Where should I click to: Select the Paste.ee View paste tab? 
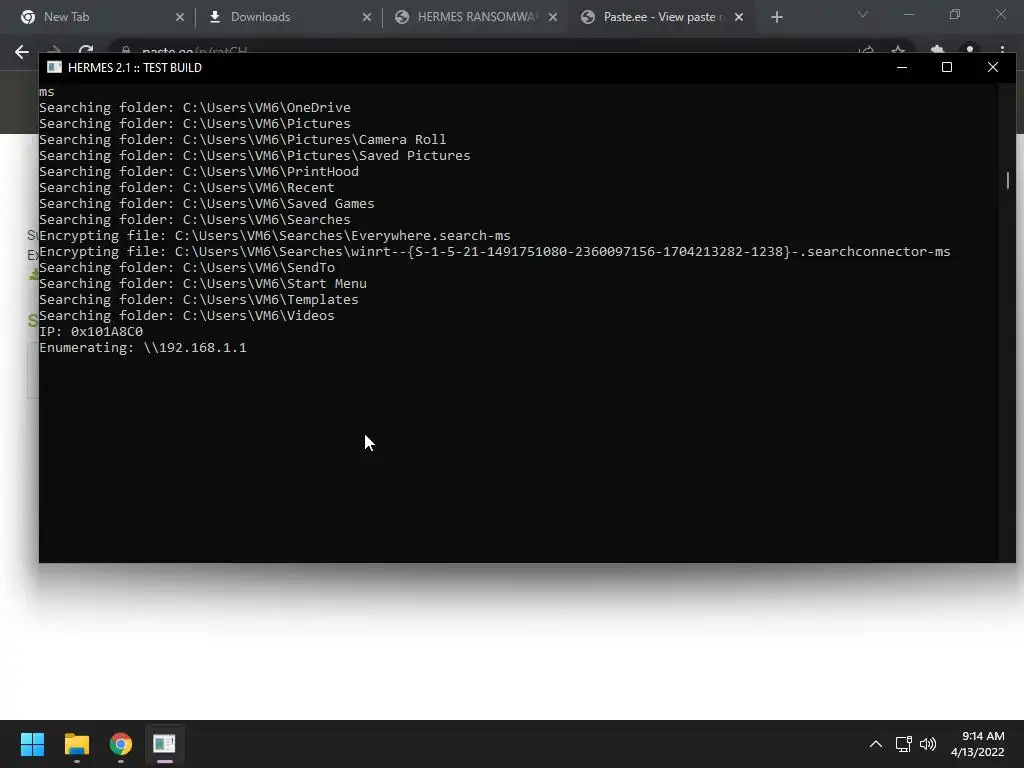[x=662, y=17]
